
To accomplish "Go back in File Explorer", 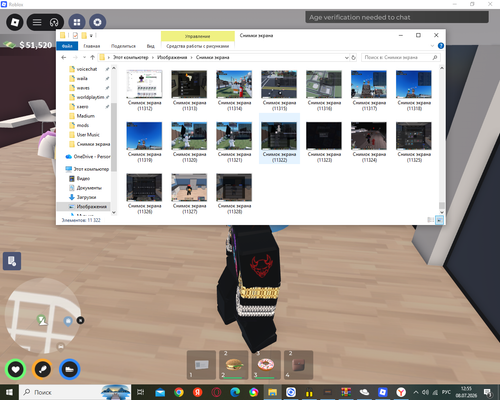I will click(x=64, y=57).
